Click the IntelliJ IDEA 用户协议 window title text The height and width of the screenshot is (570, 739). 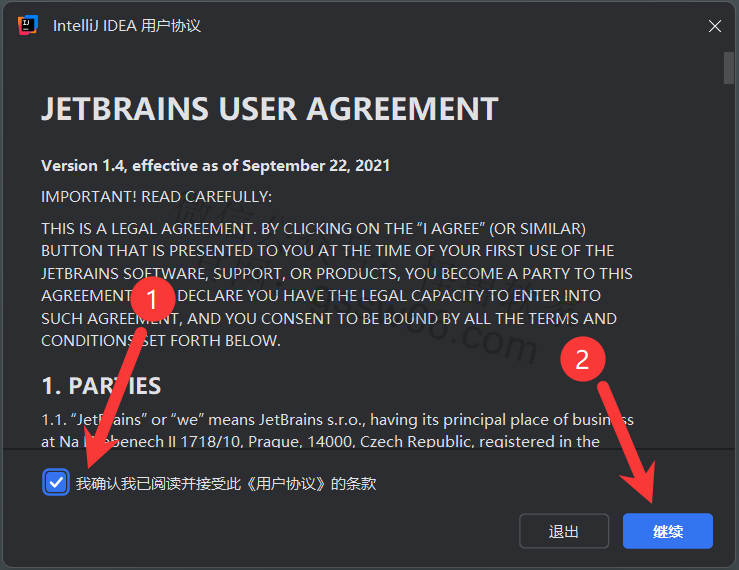point(126,26)
